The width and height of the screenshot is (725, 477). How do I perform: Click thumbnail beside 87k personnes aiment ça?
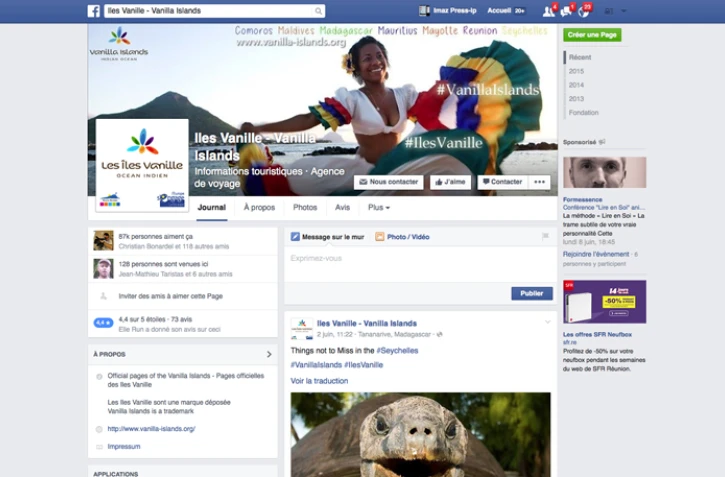coord(103,241)
